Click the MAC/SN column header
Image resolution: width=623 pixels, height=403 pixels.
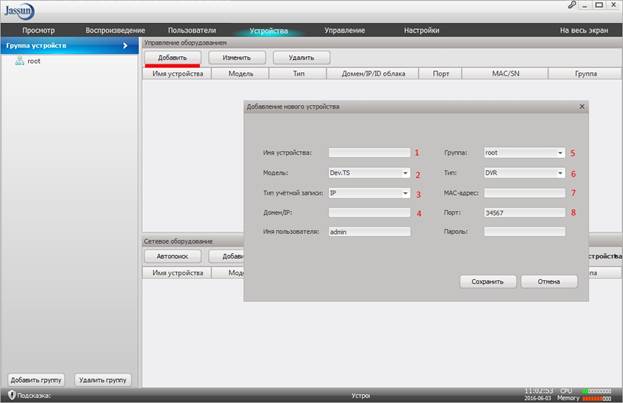[x=505, y=74]
